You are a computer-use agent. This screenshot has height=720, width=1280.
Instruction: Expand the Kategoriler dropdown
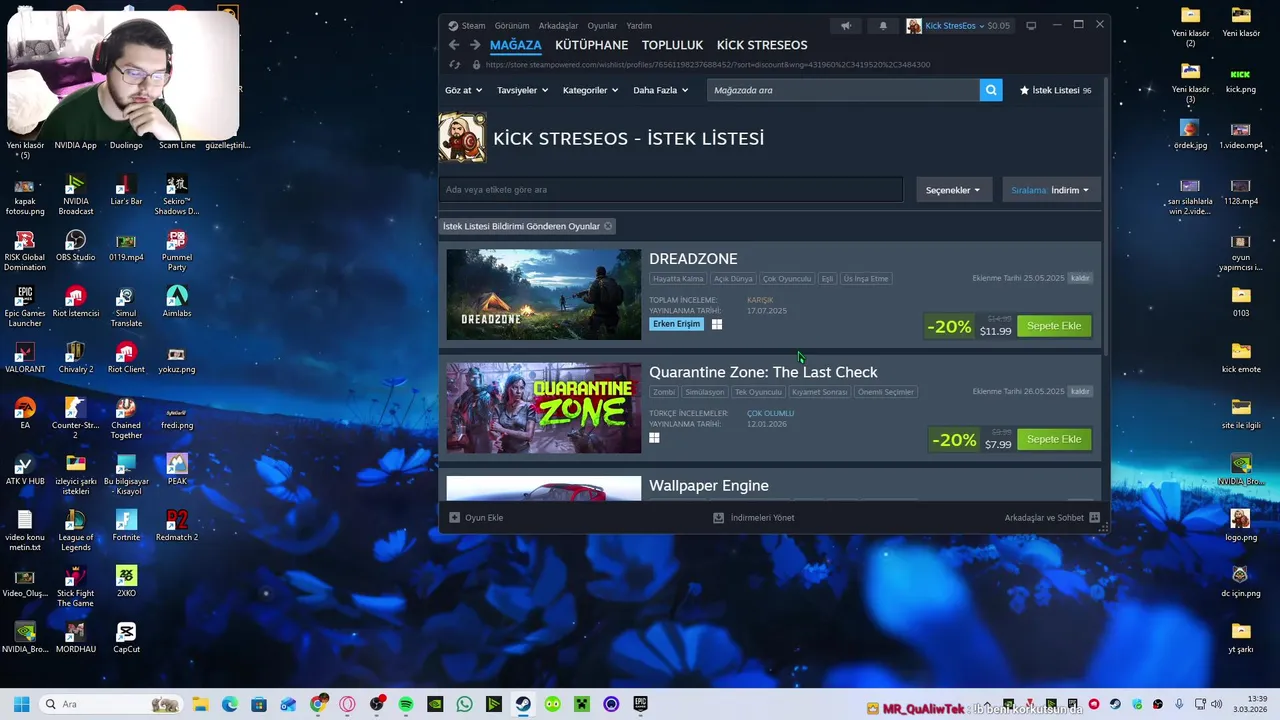[590, 90]
